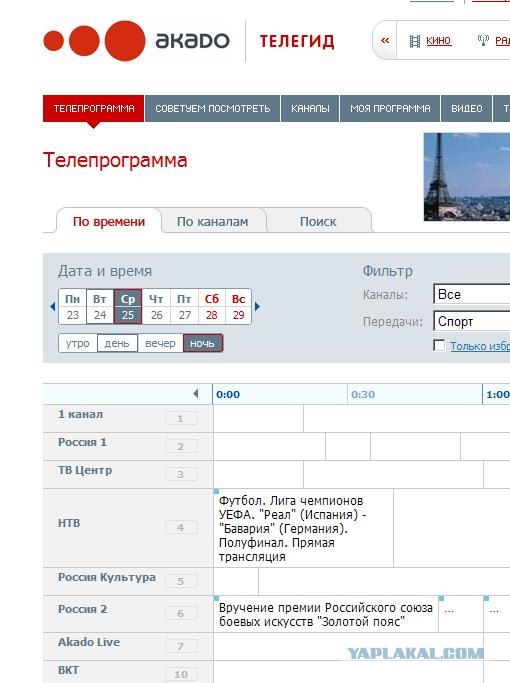Click channel number badge 3 for ТВ Центр
This screenshot has height=683, width=510.
tap(181, 474)
